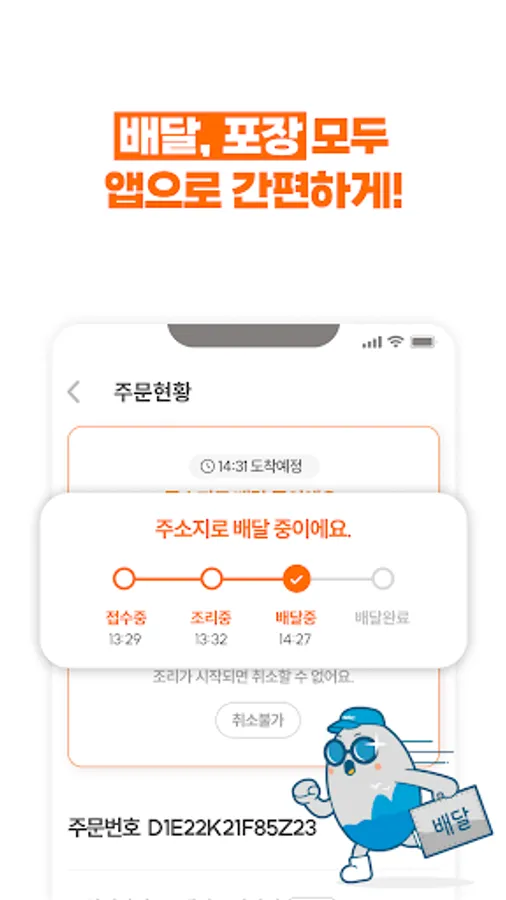Tap the 배달 bag held by mascot
Screen dimensions: 506x900
click(452, 821)
